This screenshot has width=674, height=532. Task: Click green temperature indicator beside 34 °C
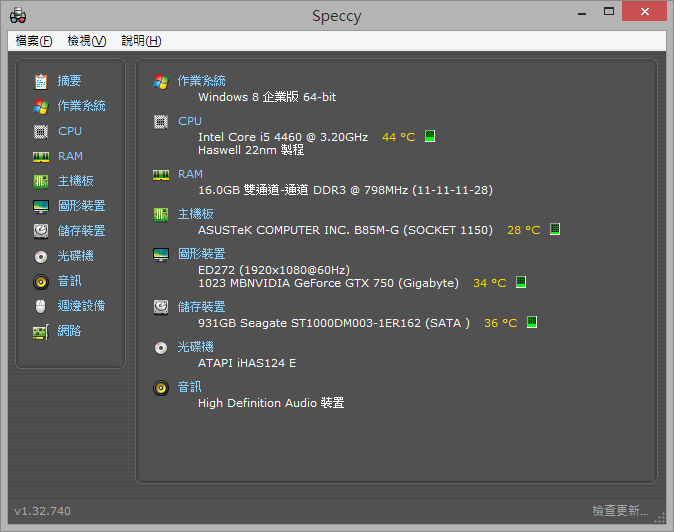[521, 282]
